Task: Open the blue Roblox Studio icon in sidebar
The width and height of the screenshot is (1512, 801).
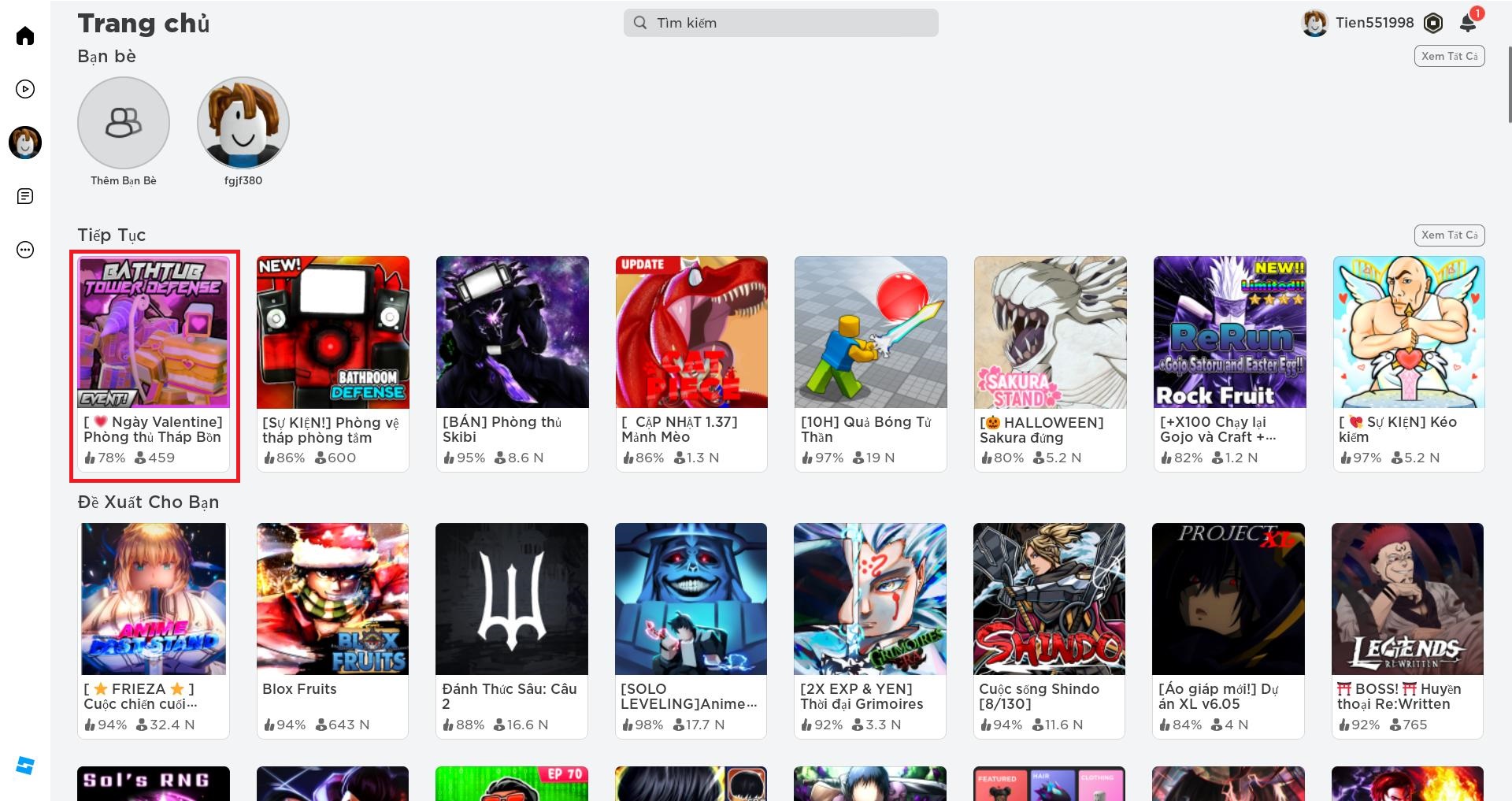Action: coord(25,765)
